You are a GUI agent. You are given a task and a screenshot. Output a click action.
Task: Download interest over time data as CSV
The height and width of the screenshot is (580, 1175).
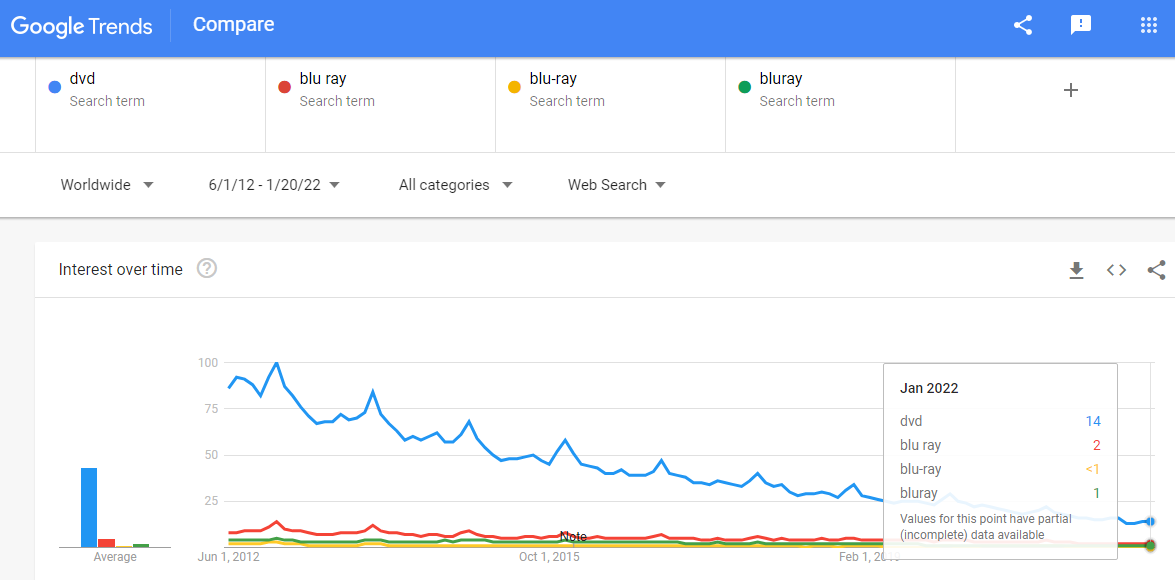pos(1076,270)
